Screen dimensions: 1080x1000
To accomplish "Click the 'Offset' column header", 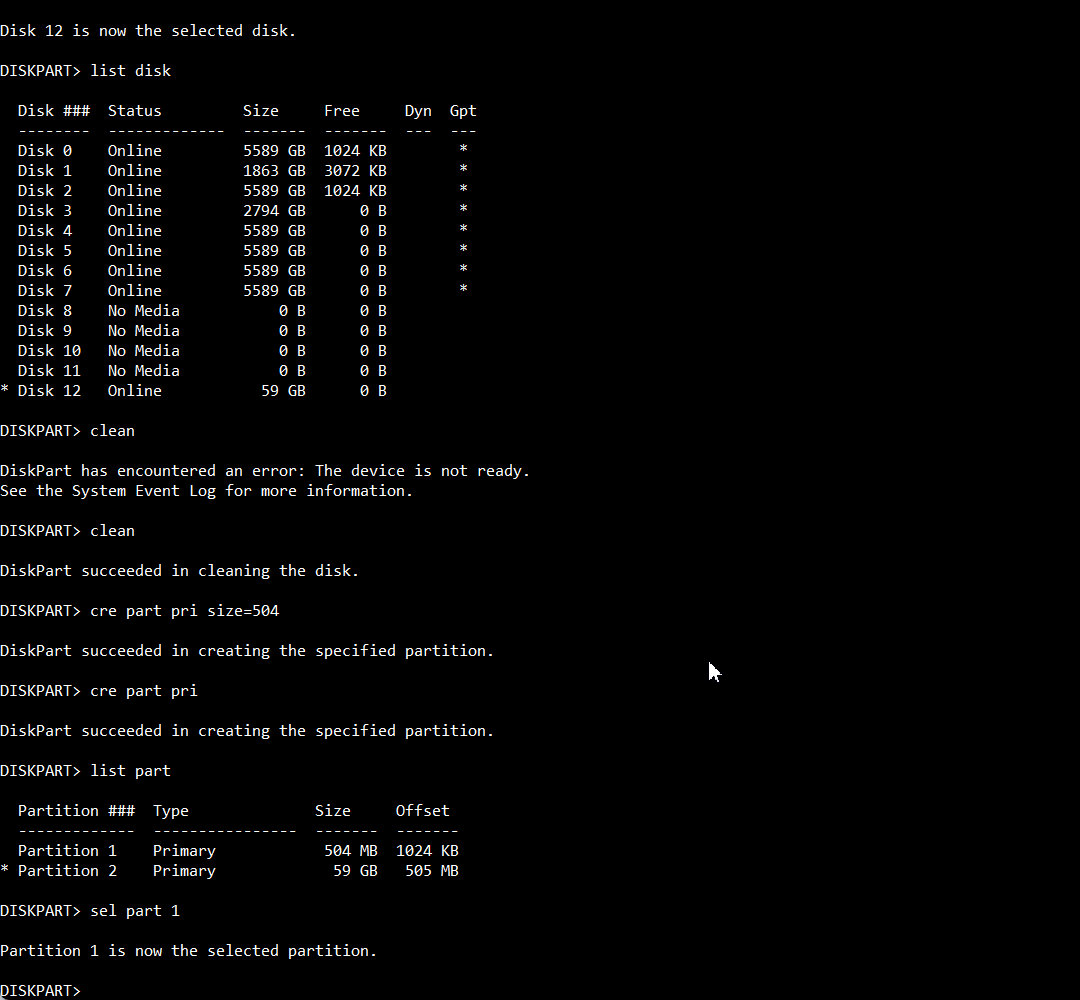I will [x=422, y=811].
